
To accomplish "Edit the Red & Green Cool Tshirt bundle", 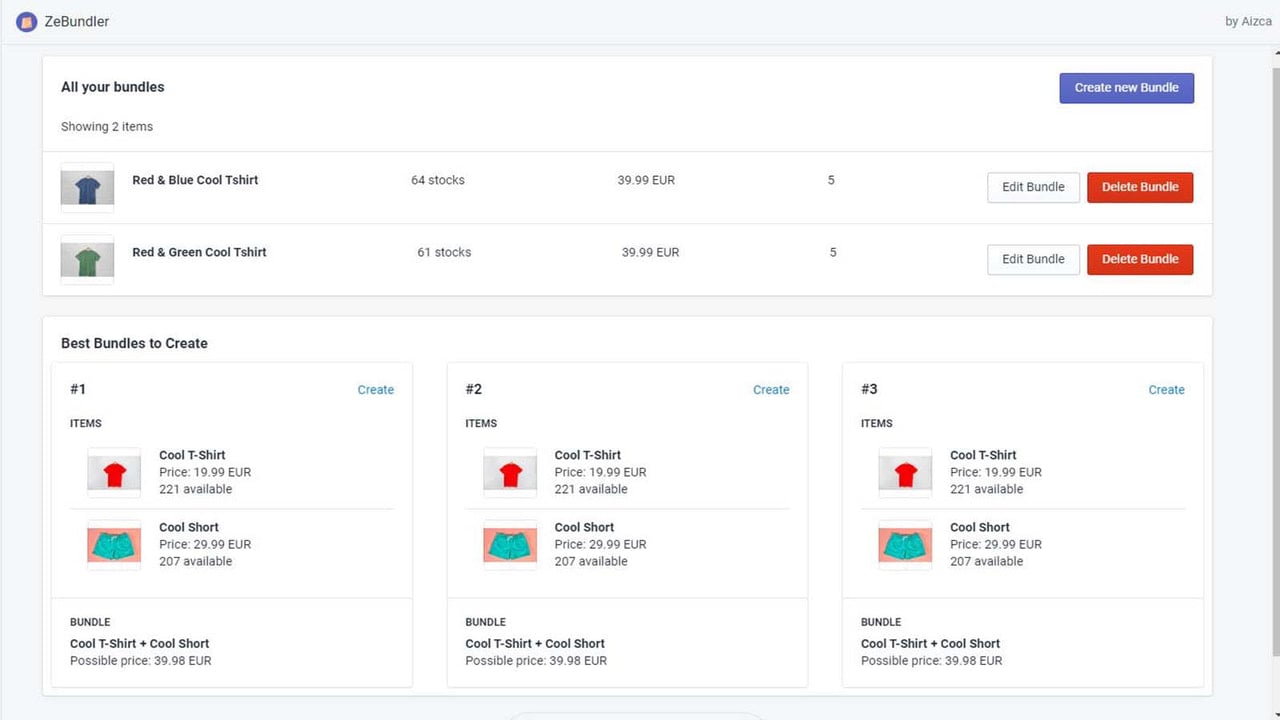I will click(1033, 259).
